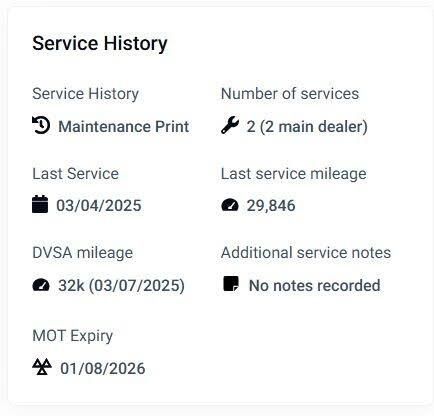Click the sticky note icon by No notes recorded
This screenshot has width=434, height=416.
pos(231,284)
